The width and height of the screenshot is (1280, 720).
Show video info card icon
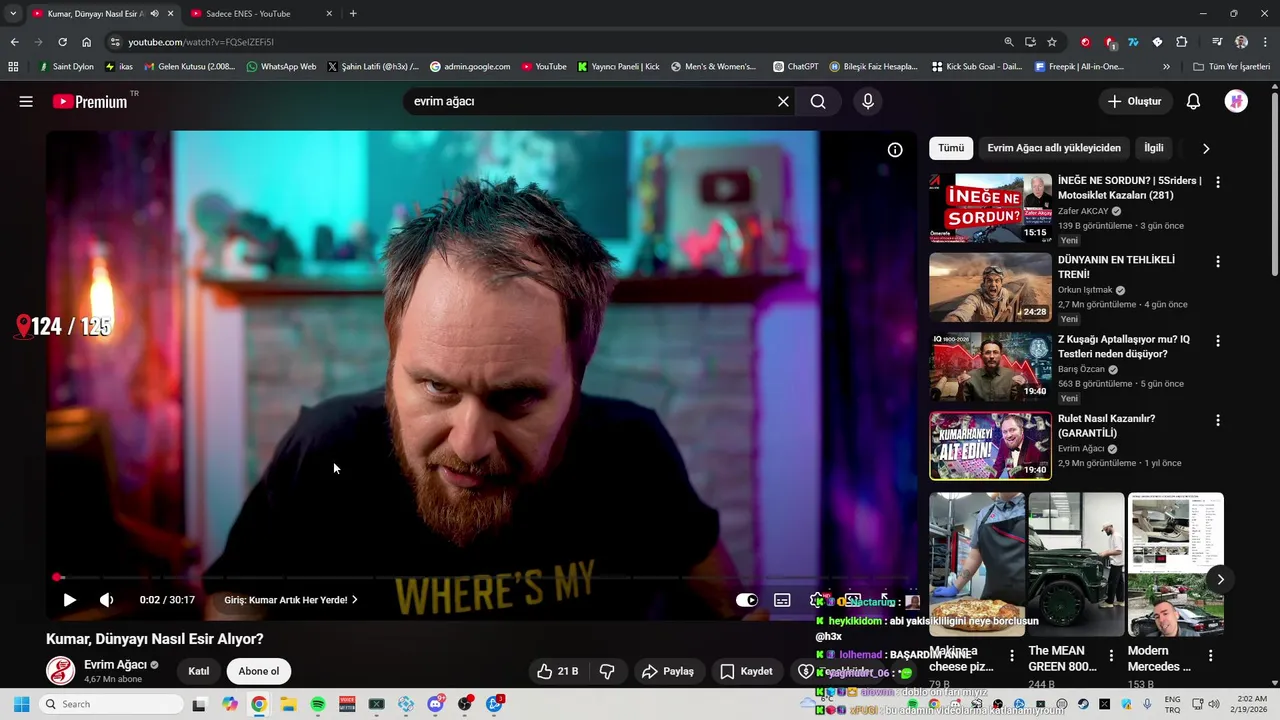[895, 150]
